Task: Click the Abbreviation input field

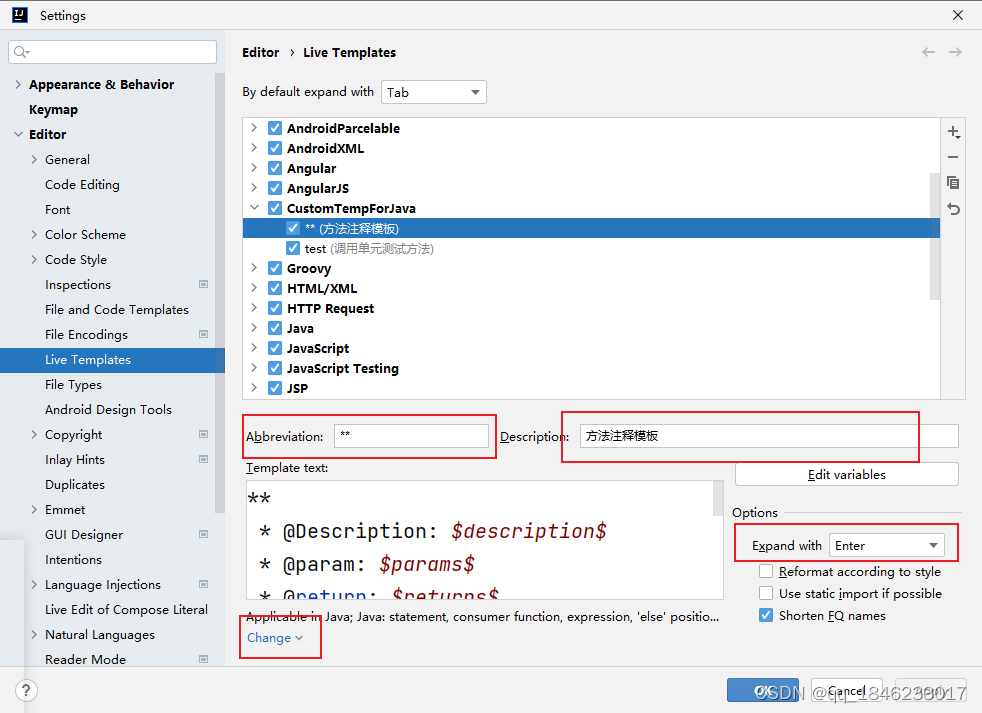Action: click(411, 436)
